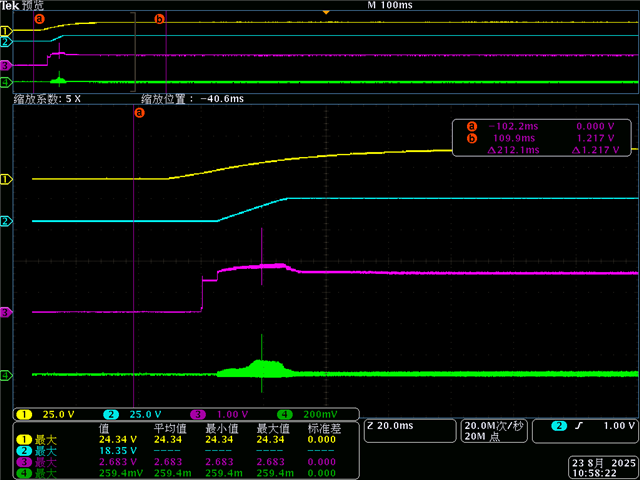Viewport: 640px width, 480px height.
Task: Click the 最大值 column header
Action: click(x=273, y=429)
